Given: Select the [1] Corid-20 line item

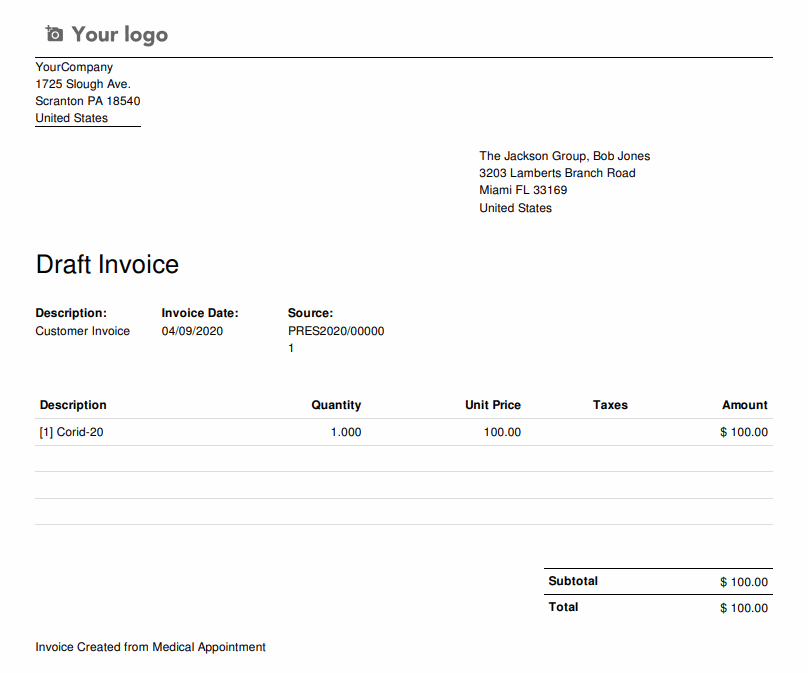Looking at the screenshot, I should [71, 432].
